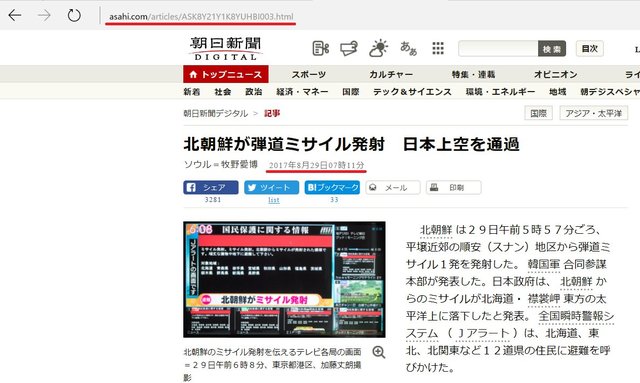Go to 政治 submenu
Screen dimensions: 640x383
tap(253, 92)
